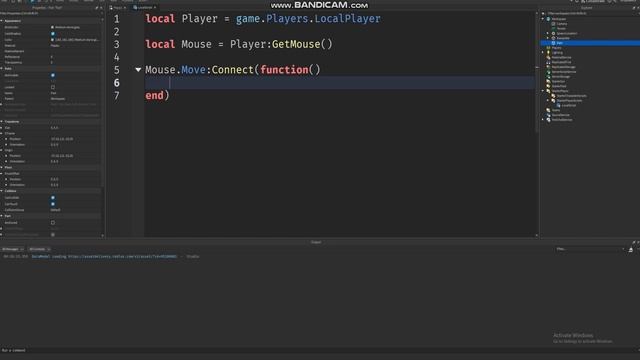Click the SpawnLocation icon in Explorer
Screen dimensions: 640x360
553,33
